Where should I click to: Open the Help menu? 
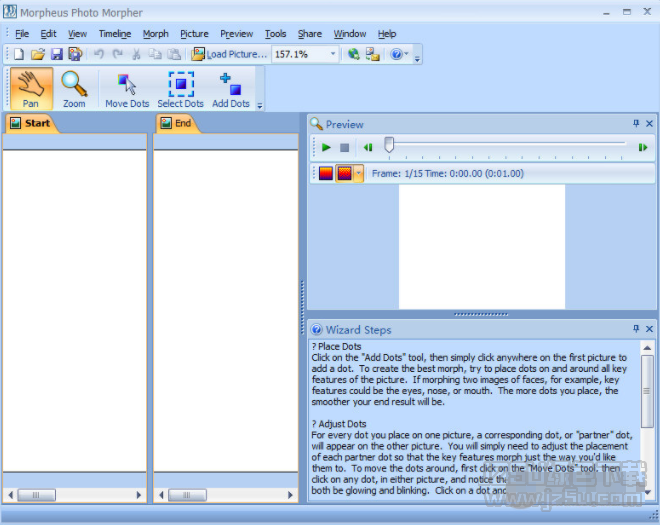click(x=387, y=34)
